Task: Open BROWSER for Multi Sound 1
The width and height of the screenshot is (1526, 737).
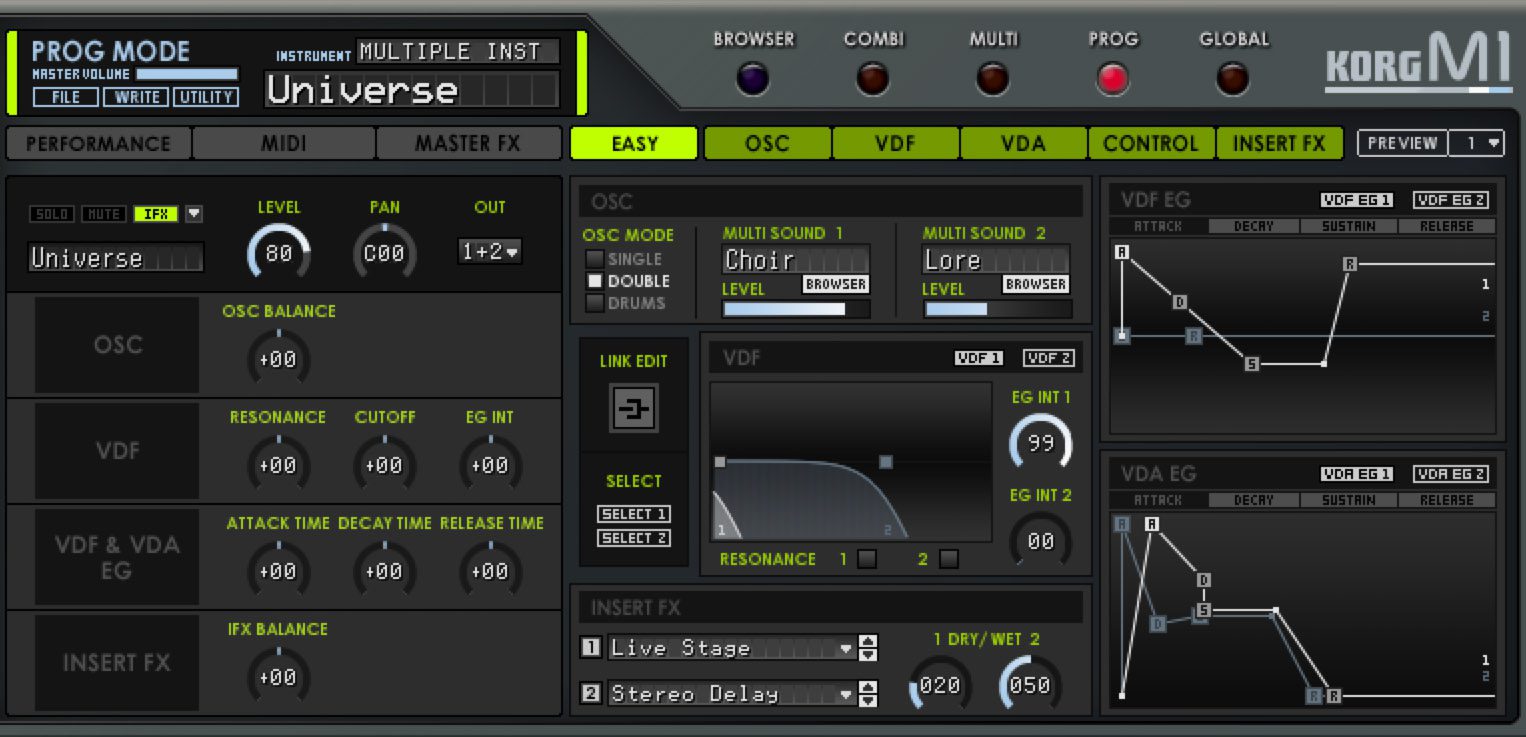Action: pyautogui.click(x=836, y=284)
